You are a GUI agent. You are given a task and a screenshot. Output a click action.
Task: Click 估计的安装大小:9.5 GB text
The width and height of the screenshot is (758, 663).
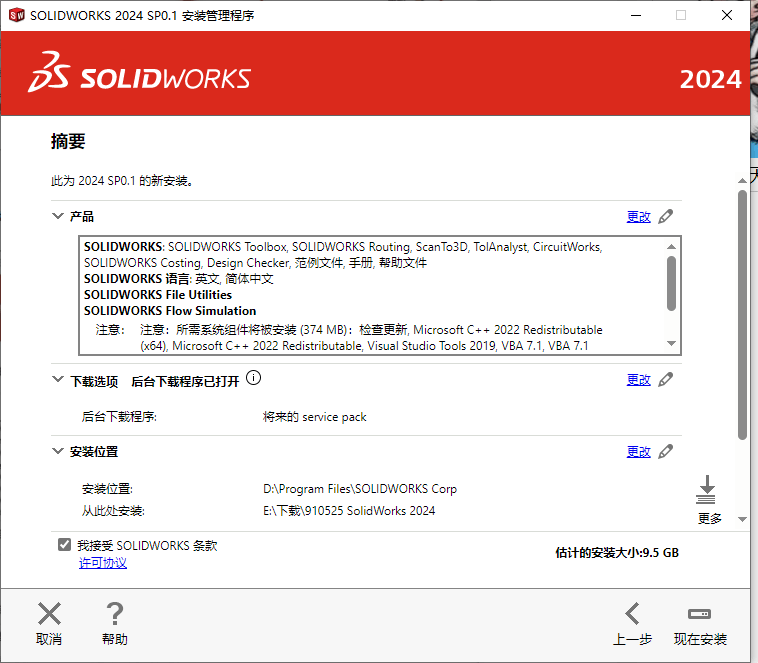click(x=617, y=553)
